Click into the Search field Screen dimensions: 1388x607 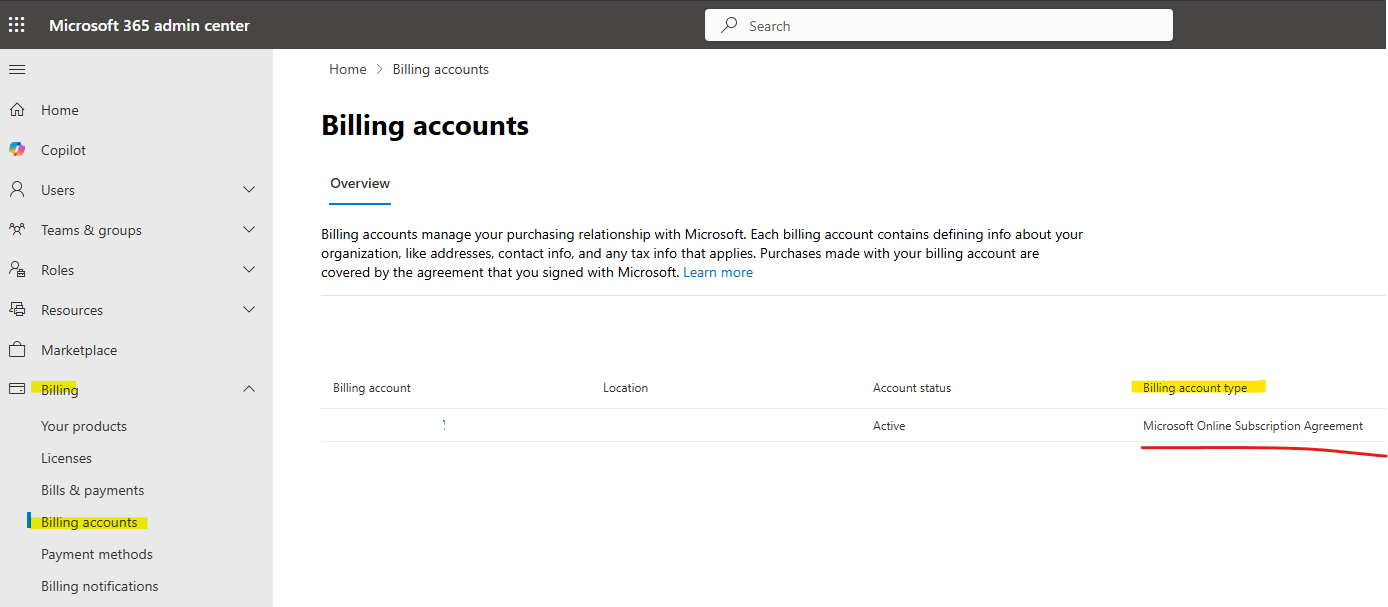[939, 26]
